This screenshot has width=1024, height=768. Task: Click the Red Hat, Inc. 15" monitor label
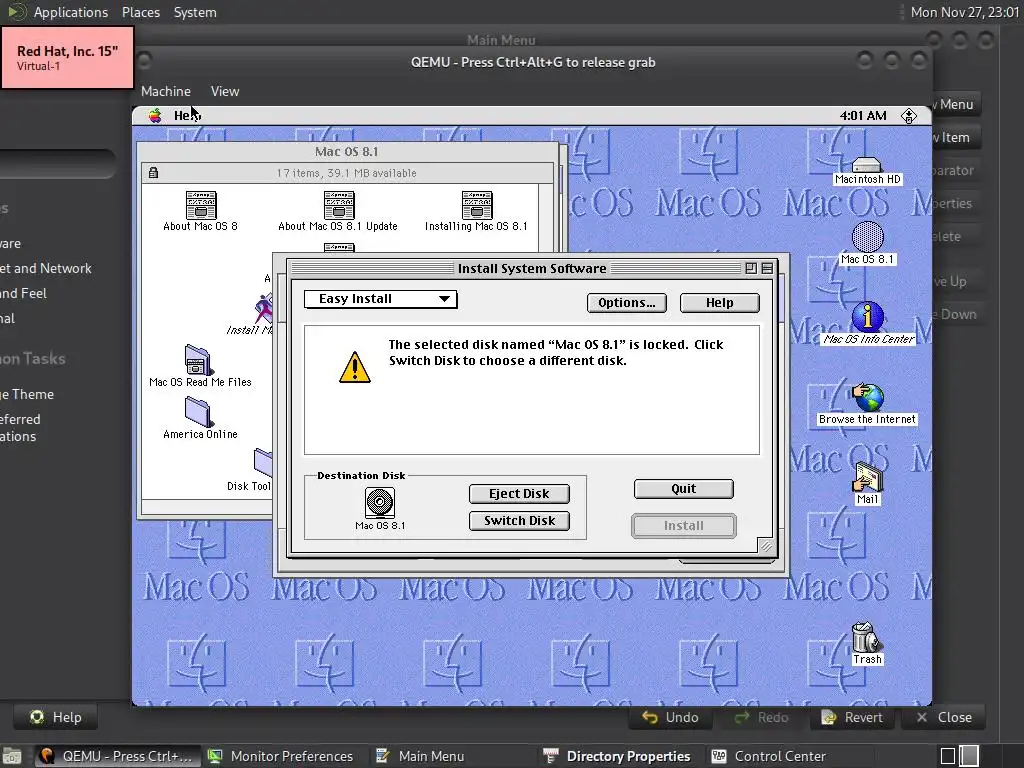[67, 57]
